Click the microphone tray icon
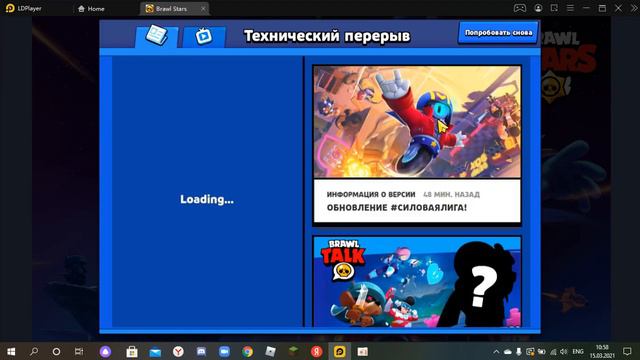The height and width of the screenshot is (360, 640). pyautogui.click(x=519, y=351)
